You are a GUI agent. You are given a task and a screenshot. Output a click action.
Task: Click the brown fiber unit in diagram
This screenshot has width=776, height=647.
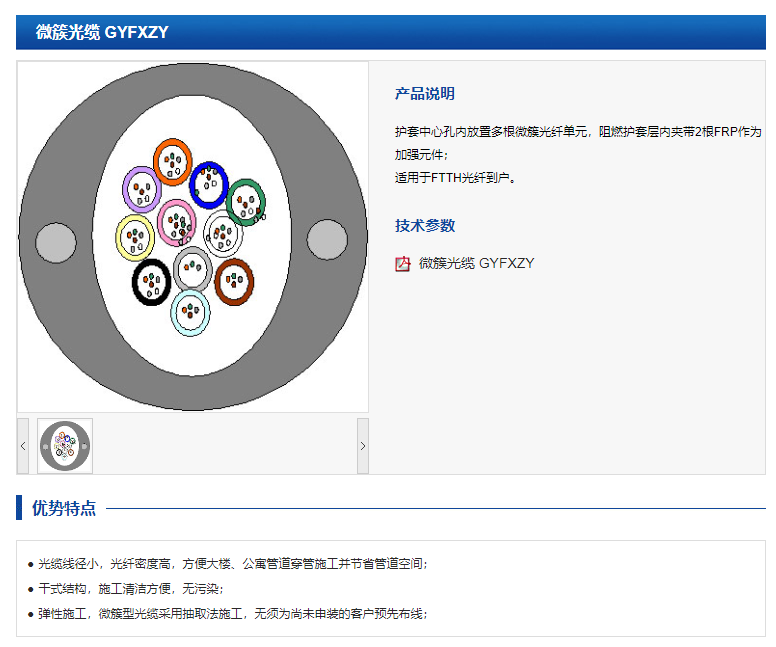[x=234, y=281]
